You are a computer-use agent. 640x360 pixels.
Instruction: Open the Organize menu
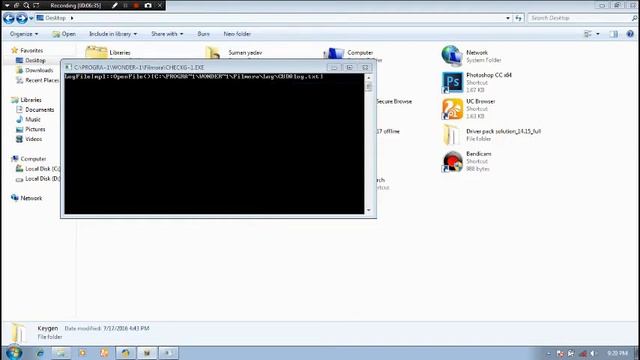[x=24, y=34]
